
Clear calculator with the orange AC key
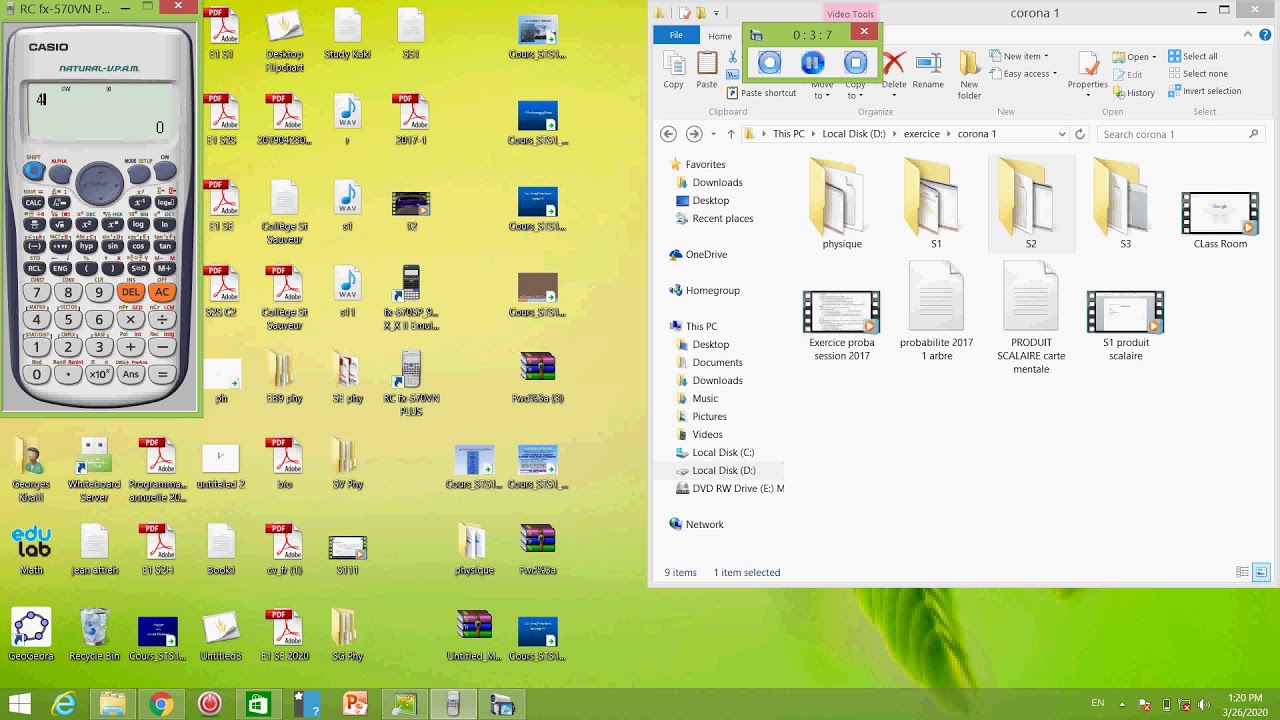pyautogui.click(x=161, y=292)
